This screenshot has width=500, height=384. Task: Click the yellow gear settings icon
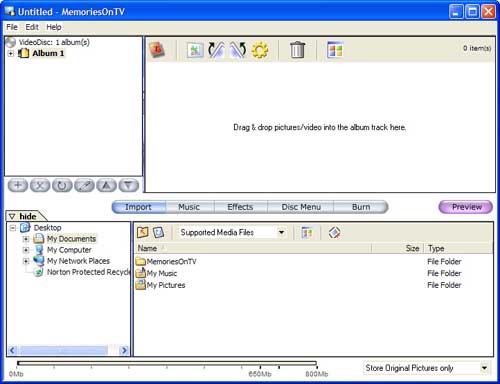tap(260, 50)
